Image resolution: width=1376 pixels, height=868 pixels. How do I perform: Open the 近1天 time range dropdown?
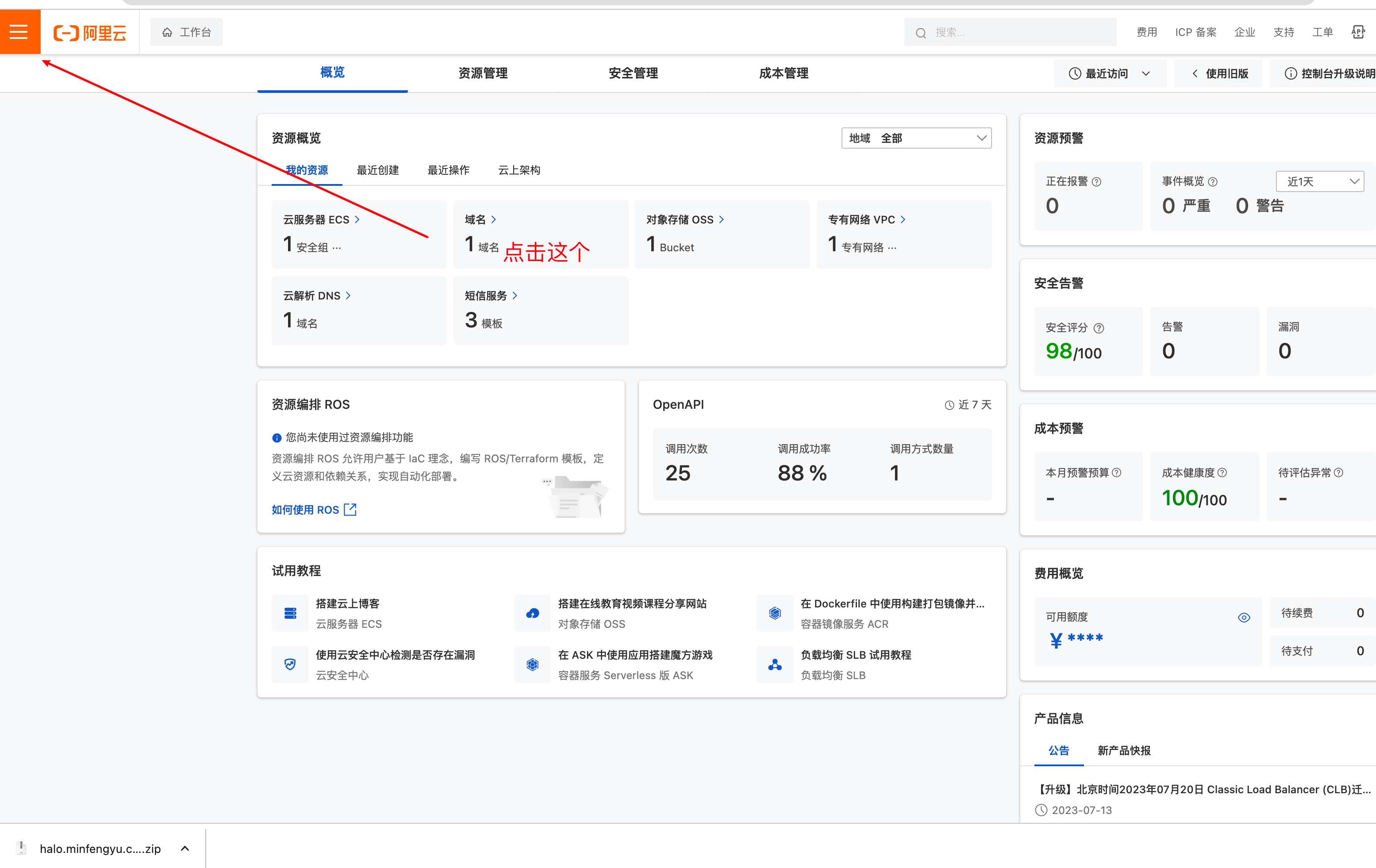(x=1319, y=182)
